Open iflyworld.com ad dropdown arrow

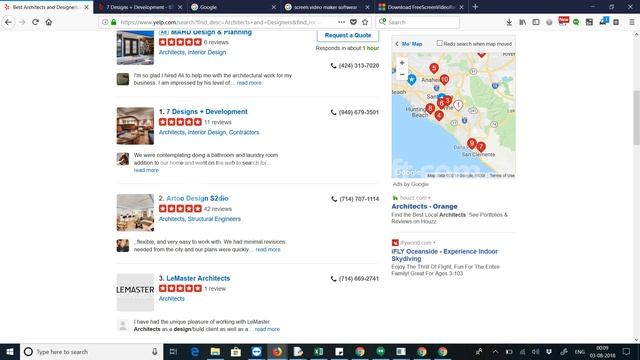point(434,243)
